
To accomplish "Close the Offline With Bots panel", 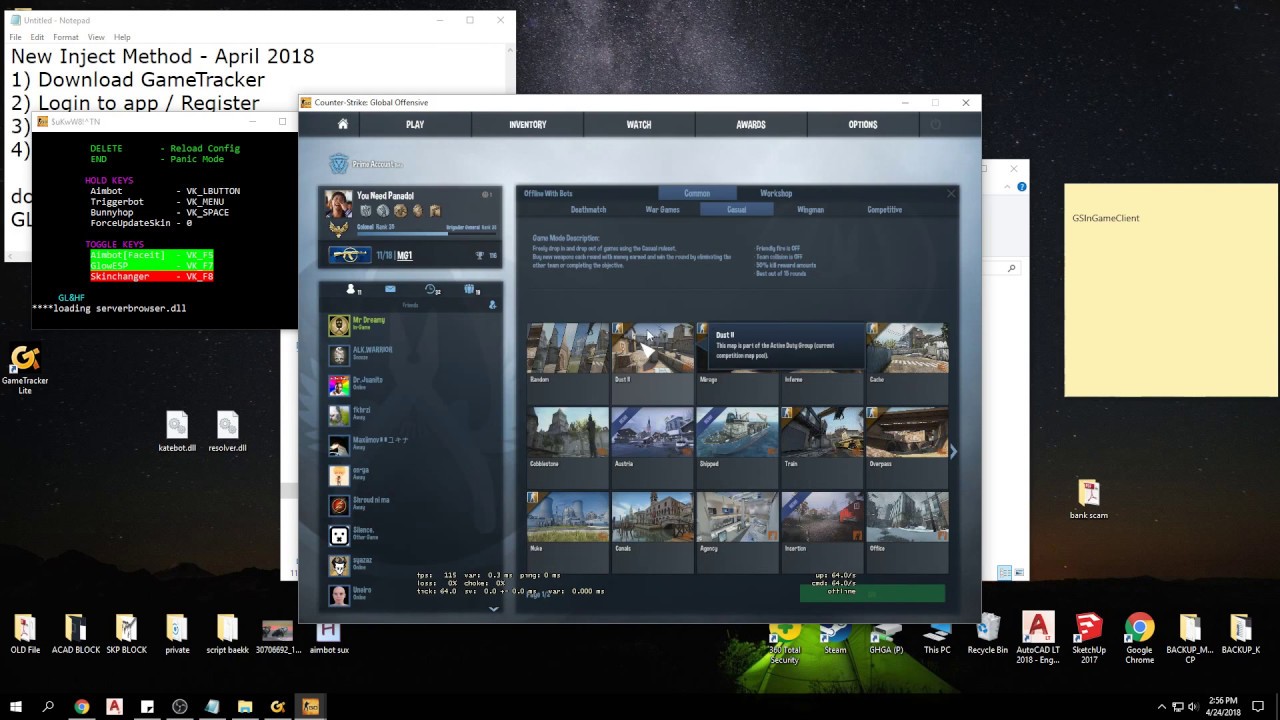I will coord(951,193).
